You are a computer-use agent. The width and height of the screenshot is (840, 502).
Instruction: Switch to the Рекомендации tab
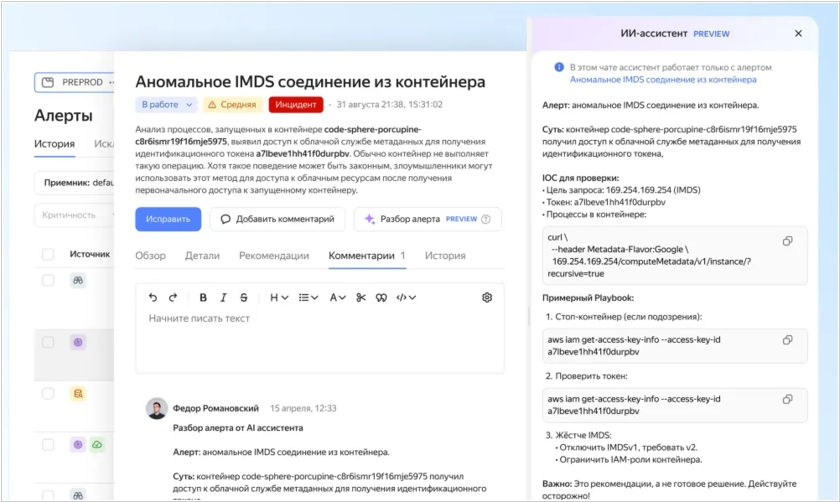click(273, 256)
